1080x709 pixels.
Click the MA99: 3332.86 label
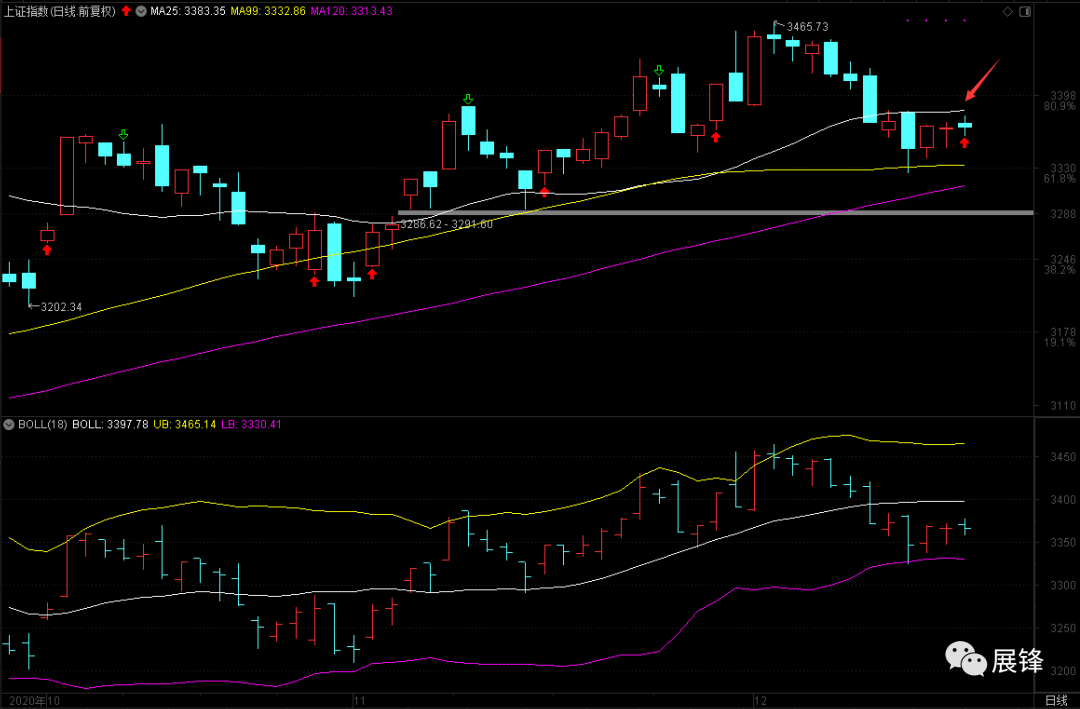click(268, 12)
